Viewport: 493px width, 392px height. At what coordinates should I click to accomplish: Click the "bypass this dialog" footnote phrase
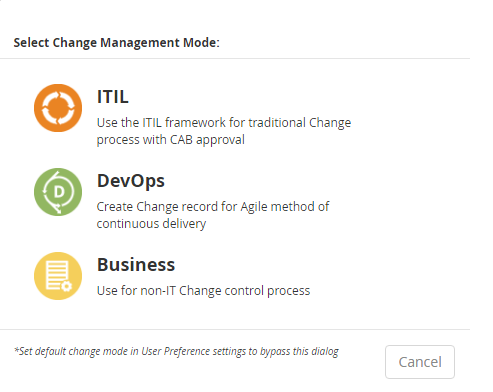(299, 351)
